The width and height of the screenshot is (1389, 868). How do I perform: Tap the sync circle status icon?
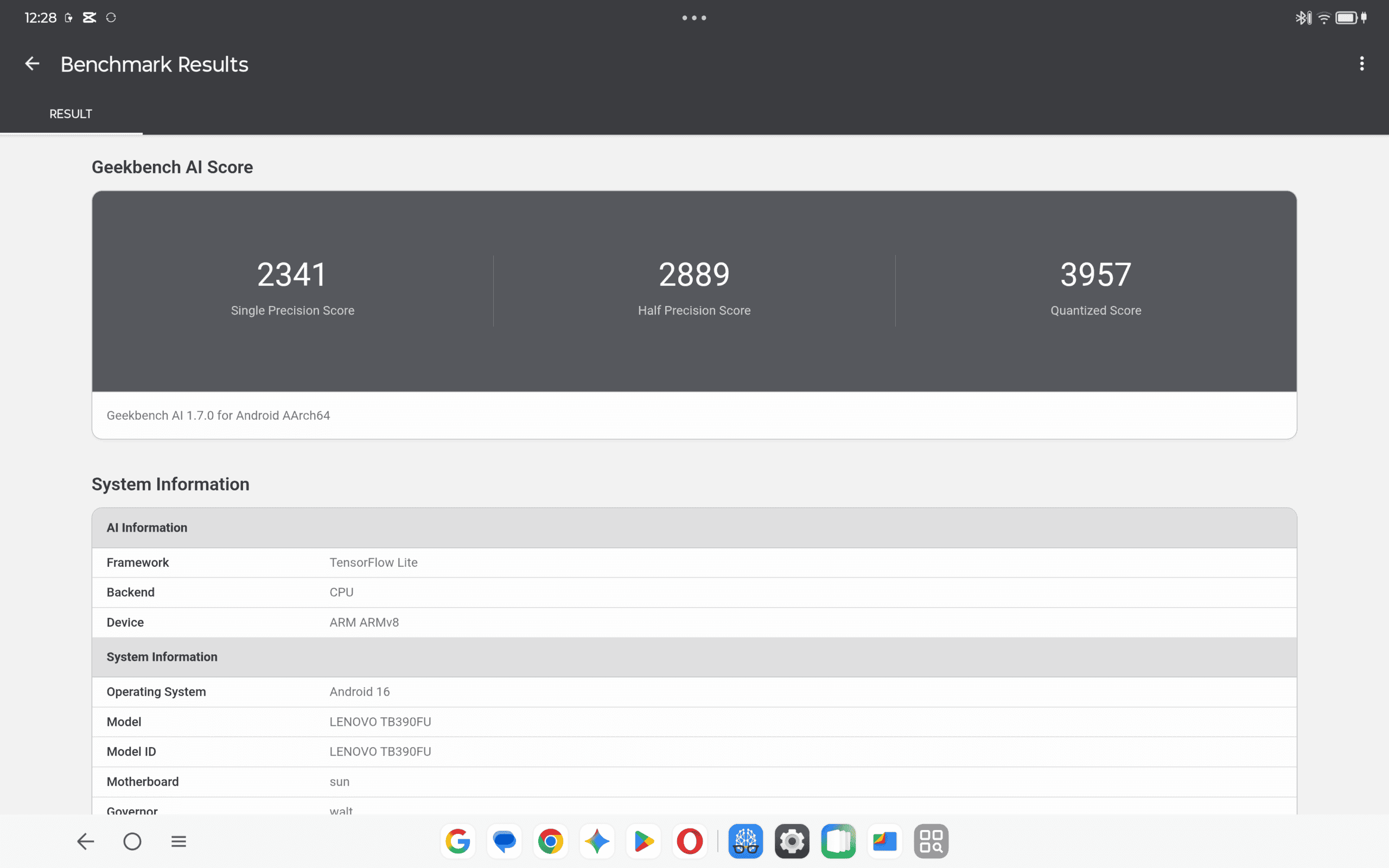(111, 18)
